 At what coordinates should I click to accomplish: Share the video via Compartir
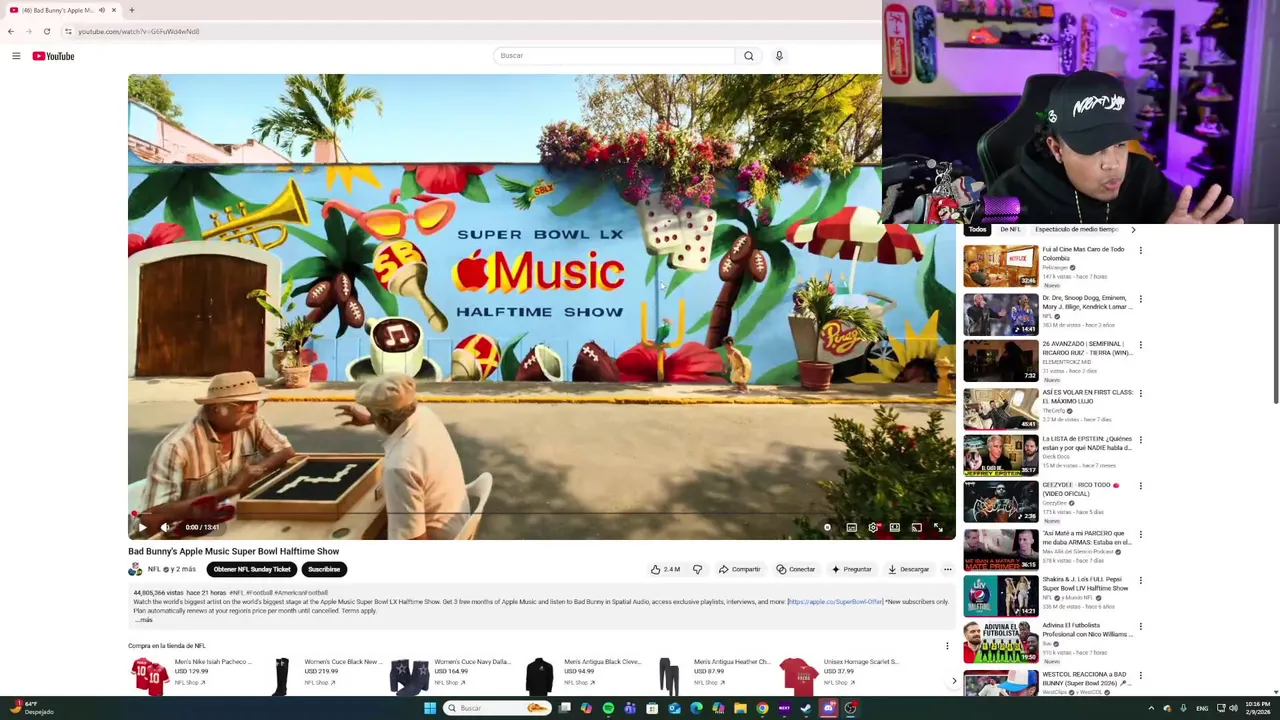739,569
